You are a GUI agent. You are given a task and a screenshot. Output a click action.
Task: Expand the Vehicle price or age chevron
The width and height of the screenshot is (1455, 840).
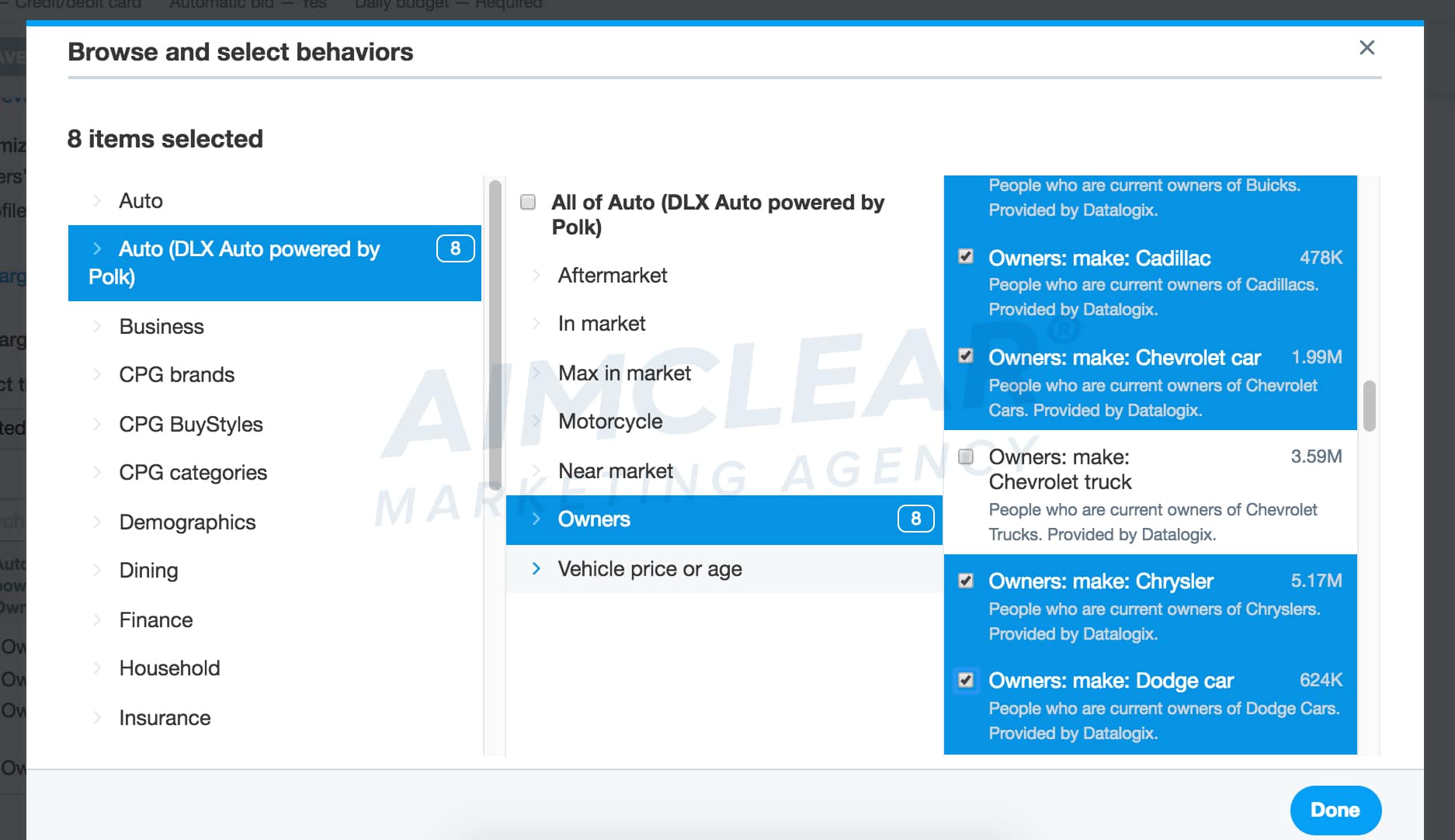pos(536,569)
